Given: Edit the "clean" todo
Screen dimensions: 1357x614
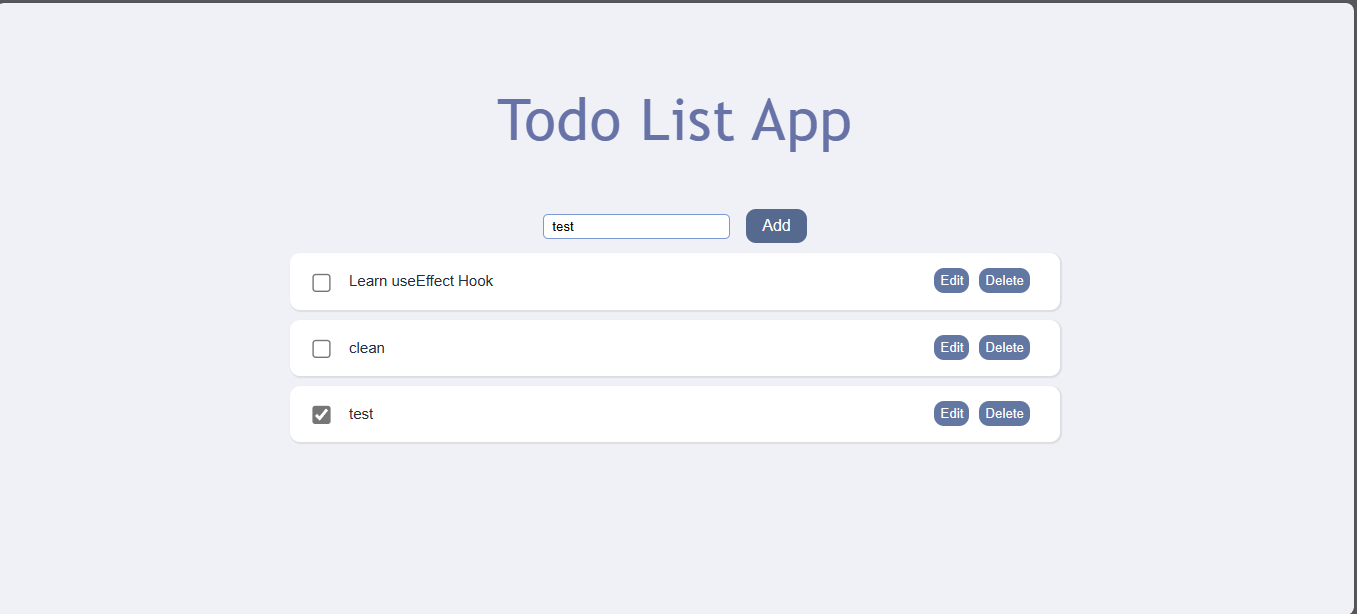Looking at the screenshot, I should pos(951,347).
